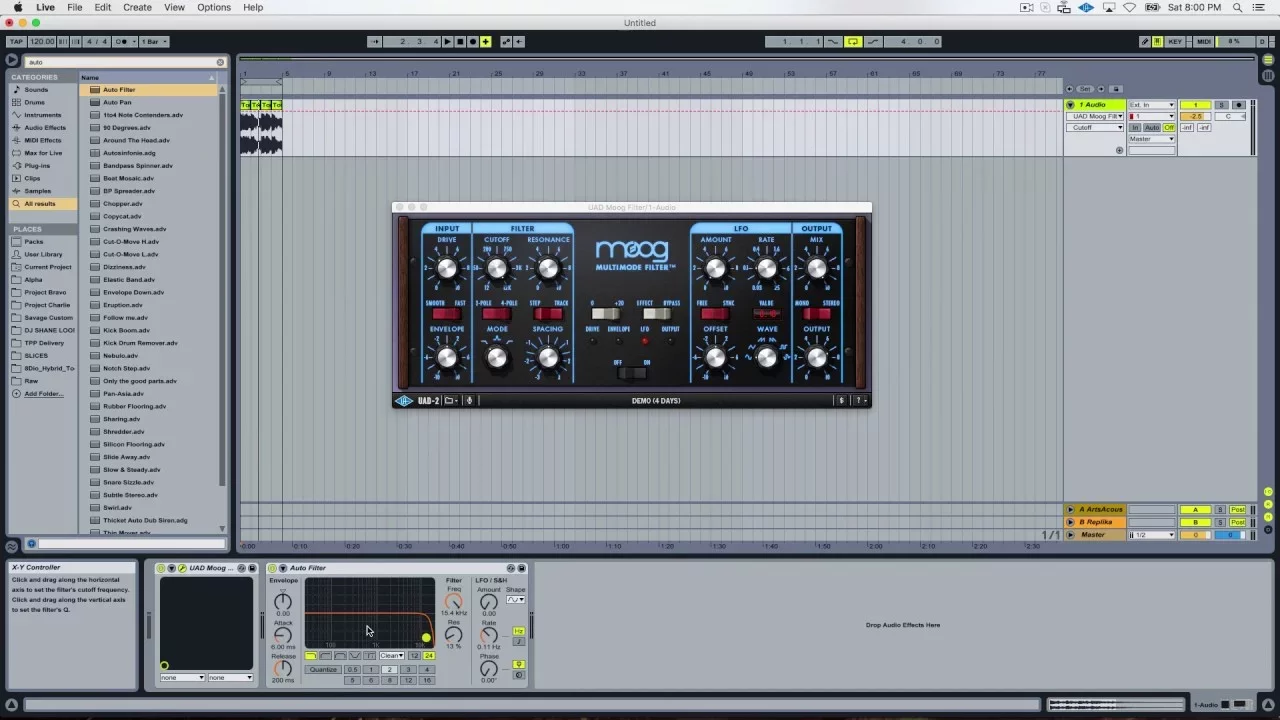1280x720 pixels.
Task: Select the Audio Effects category in the browser
Action: (x=43, y=127)
